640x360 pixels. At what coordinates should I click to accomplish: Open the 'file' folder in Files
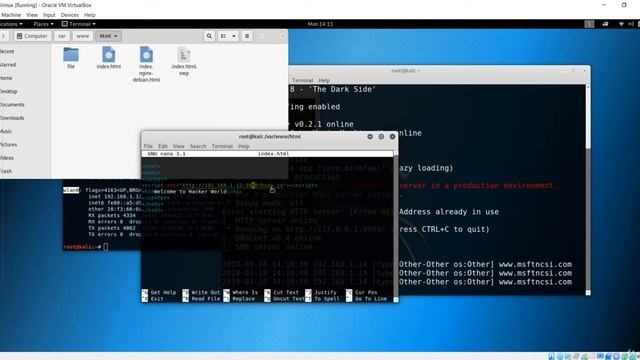[x=71, y=58]
